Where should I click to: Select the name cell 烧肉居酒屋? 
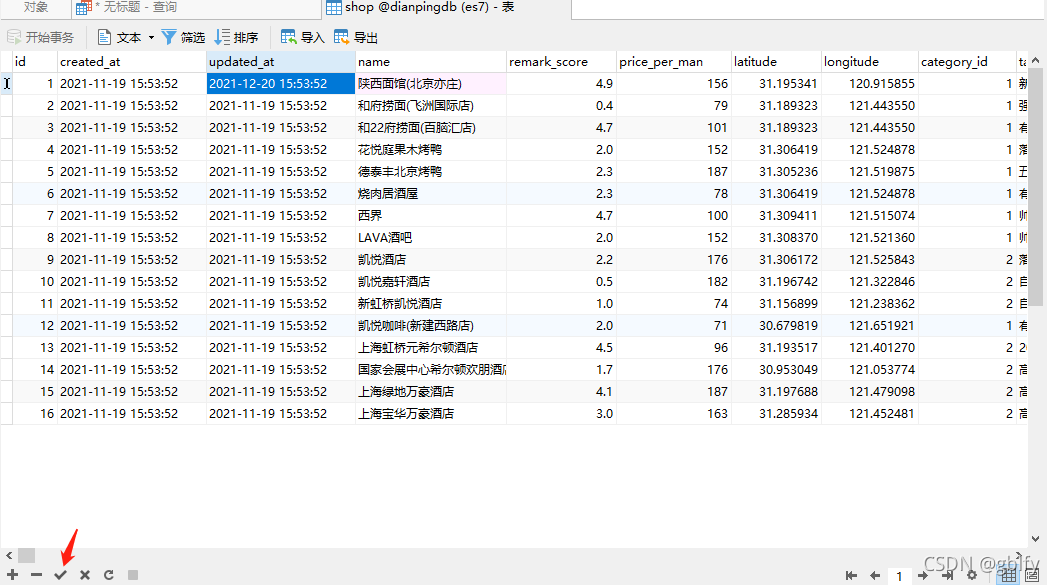431,194
